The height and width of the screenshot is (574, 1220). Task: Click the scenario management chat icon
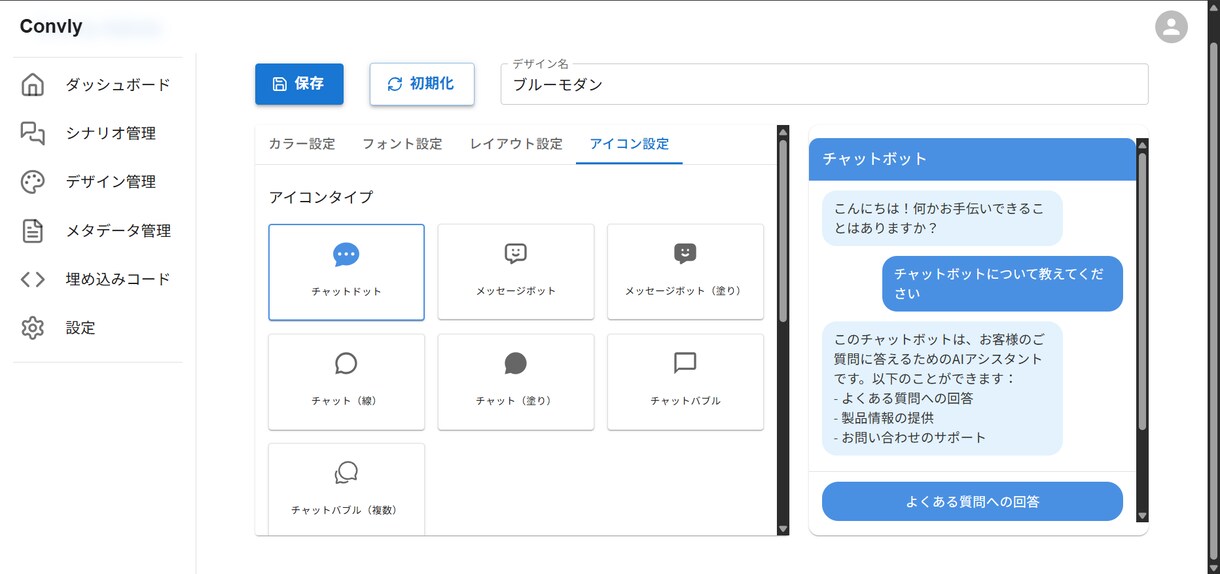click(x=33, y=133)
